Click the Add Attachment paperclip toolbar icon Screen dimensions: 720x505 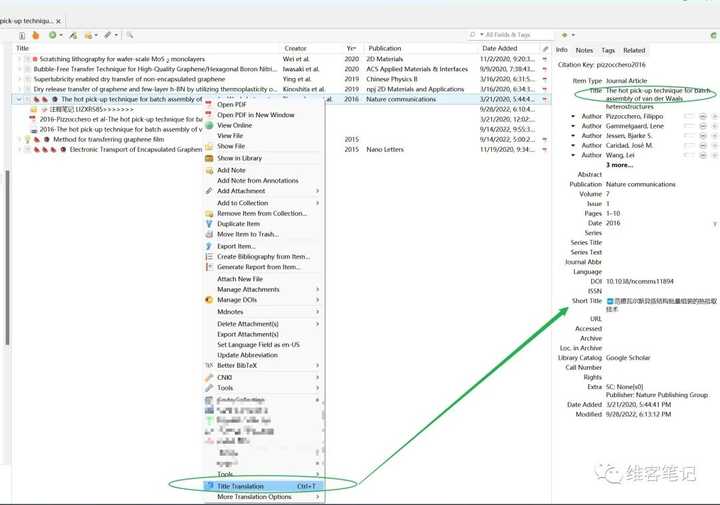tap(107, 35)
